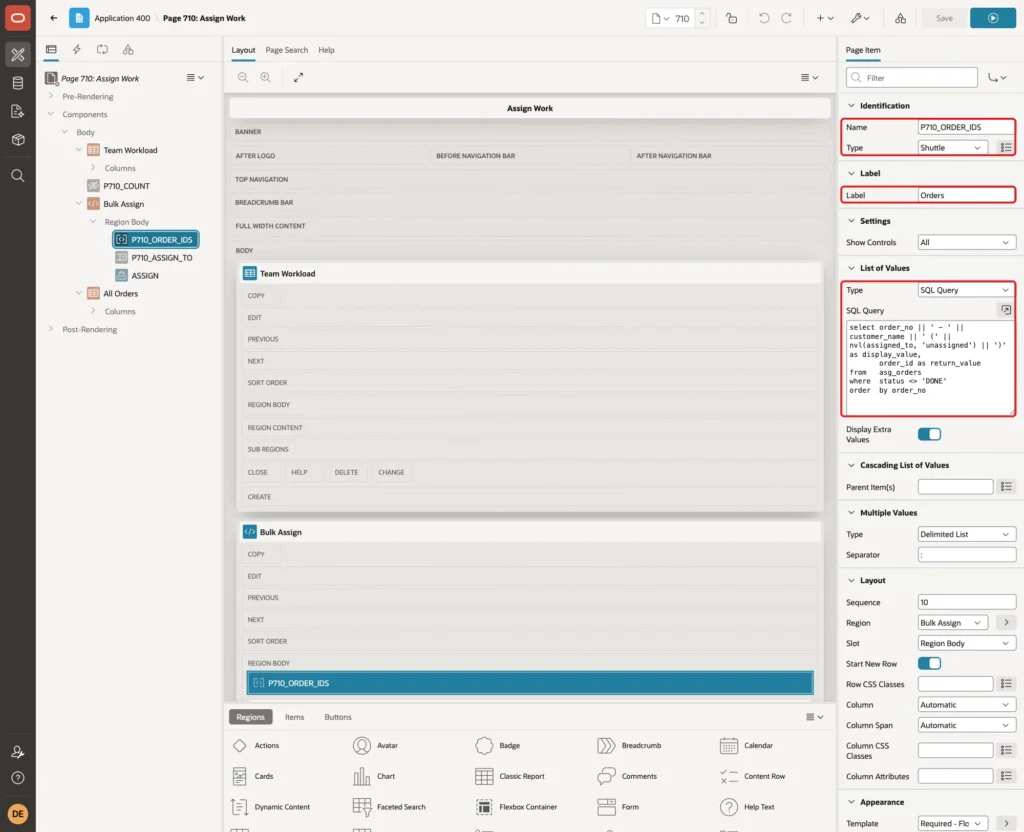Zoom in the layout view
This screenshot has width=1024, height=832.
click(266, 77)
